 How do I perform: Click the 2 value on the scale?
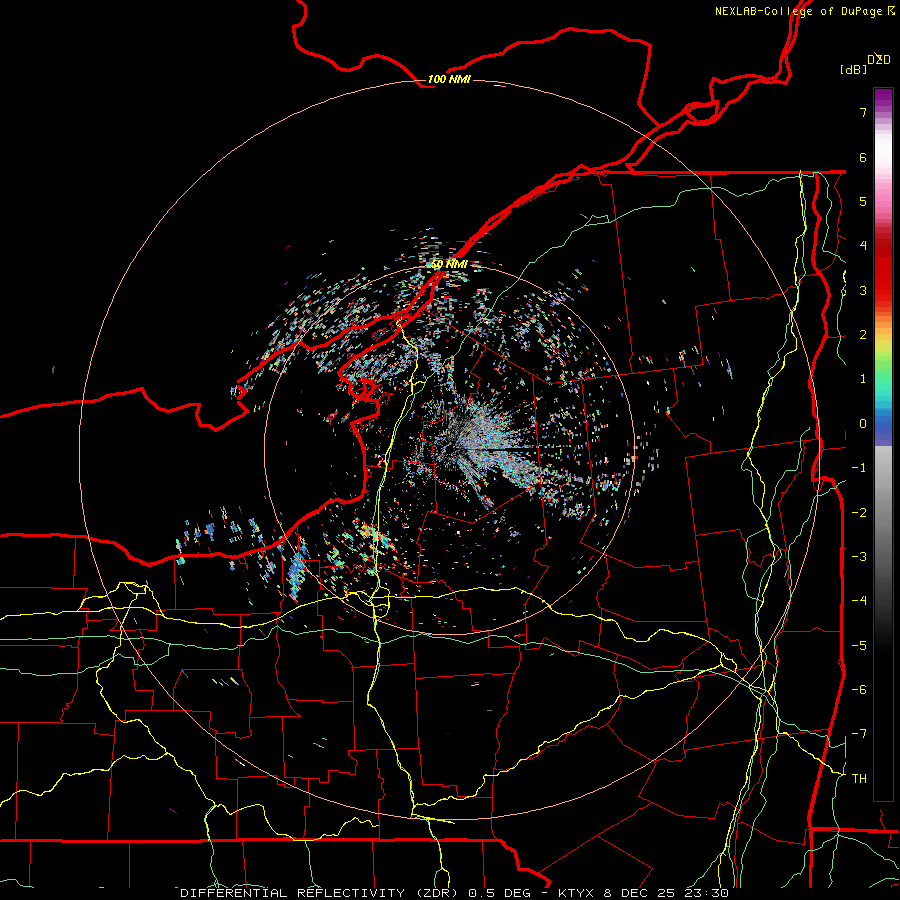pyautogui.click(x=863, y=335)
